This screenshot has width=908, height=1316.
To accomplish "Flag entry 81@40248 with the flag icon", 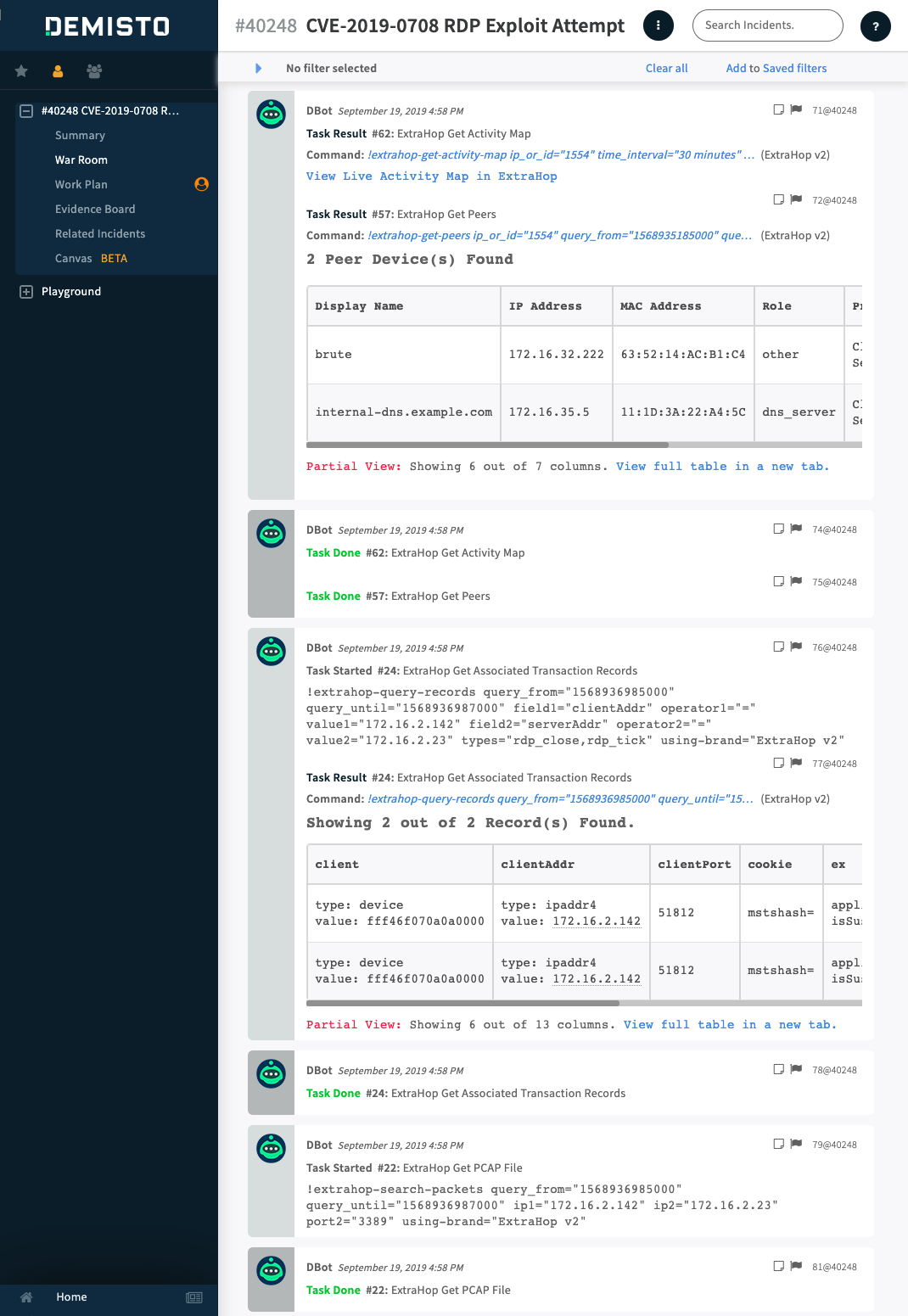I will [x=796, y=1266].
